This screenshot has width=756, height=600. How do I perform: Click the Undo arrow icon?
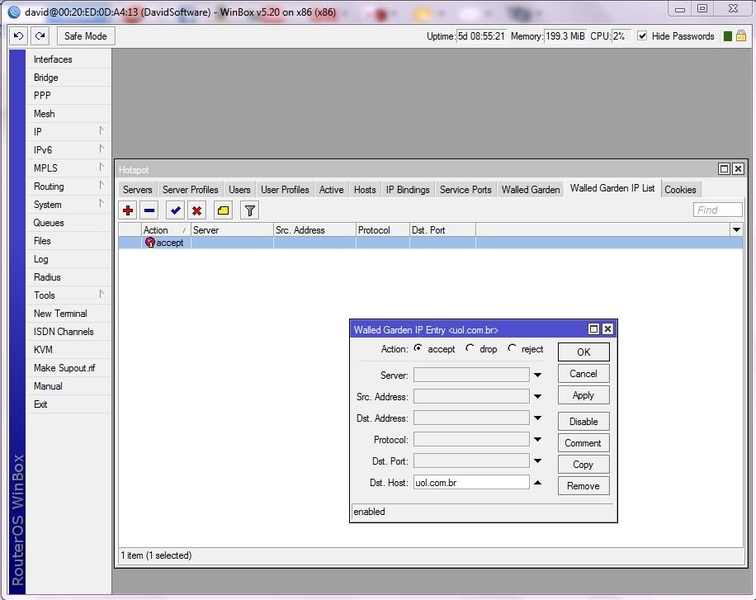tap(18, 36)
